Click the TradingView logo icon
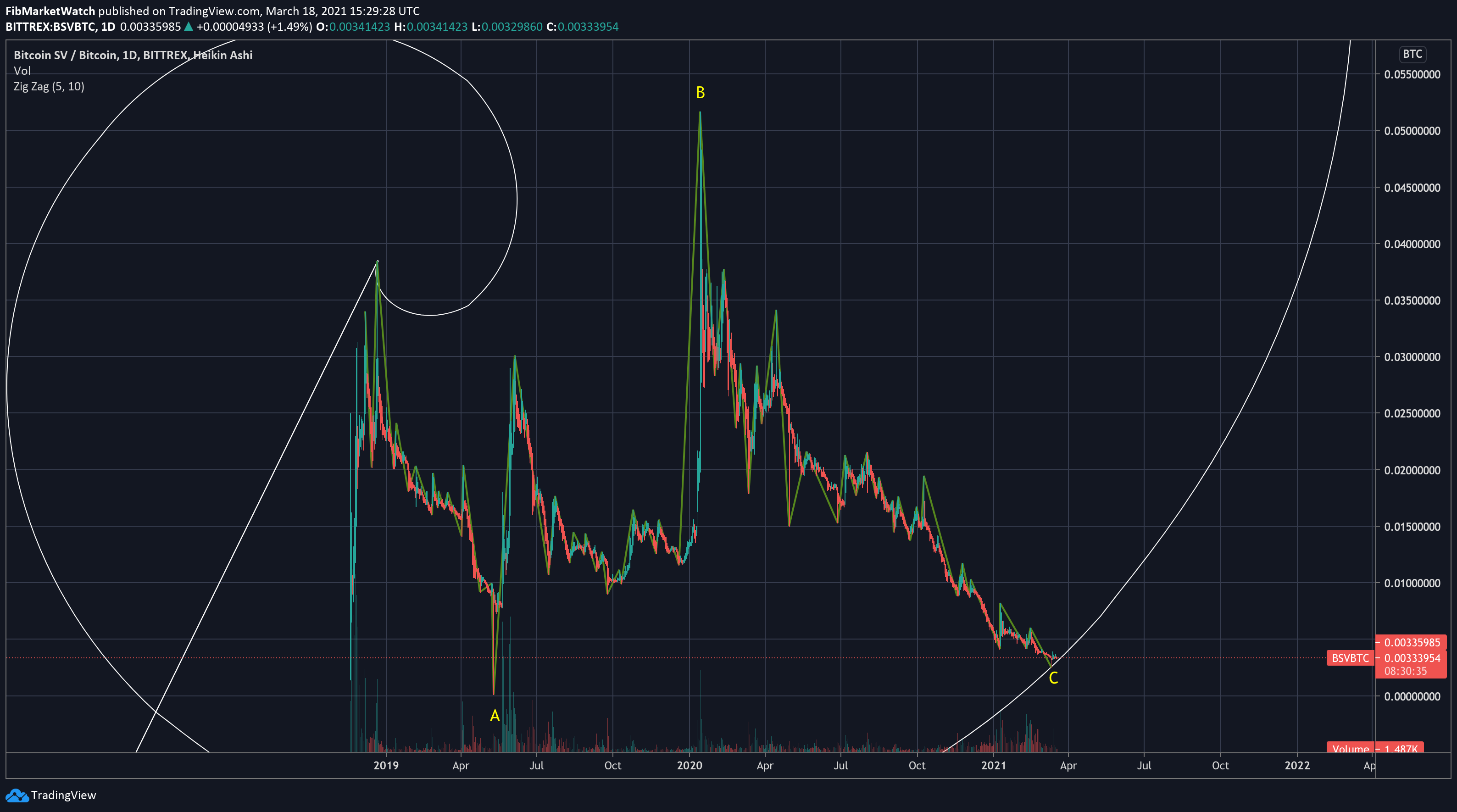 click(17, 795)
